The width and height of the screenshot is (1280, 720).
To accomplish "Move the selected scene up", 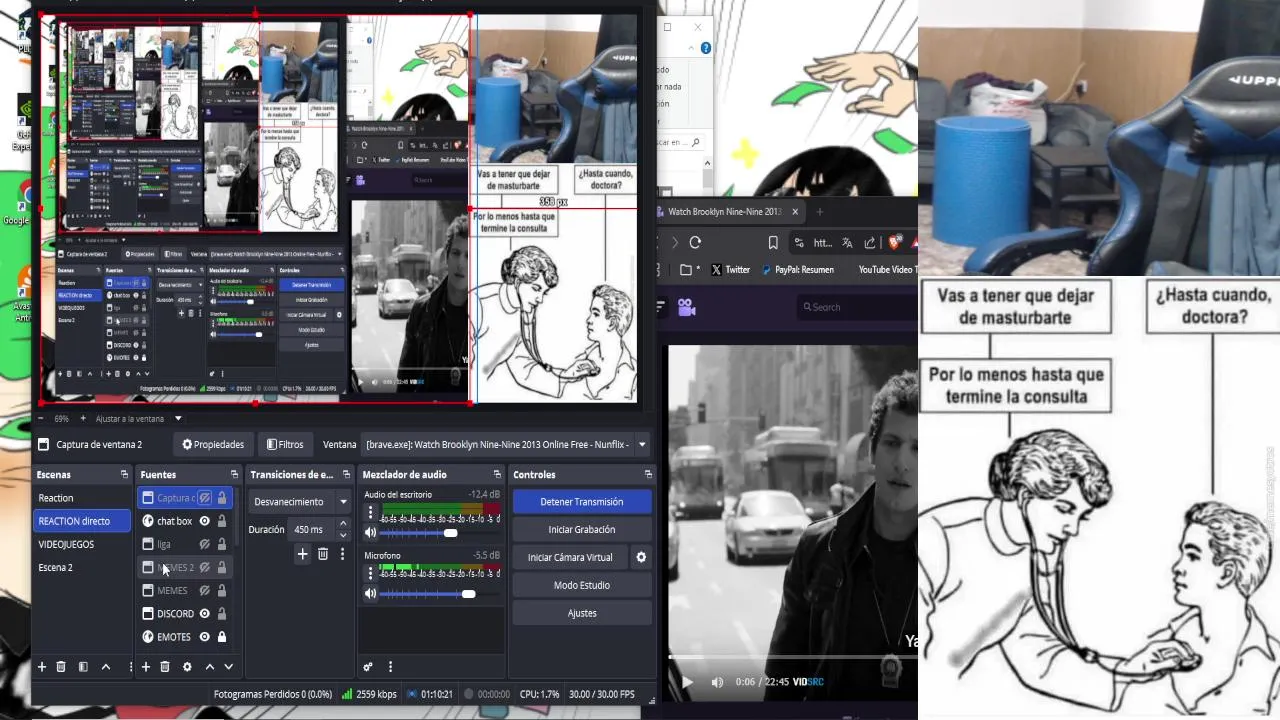I will pos(105,667).
